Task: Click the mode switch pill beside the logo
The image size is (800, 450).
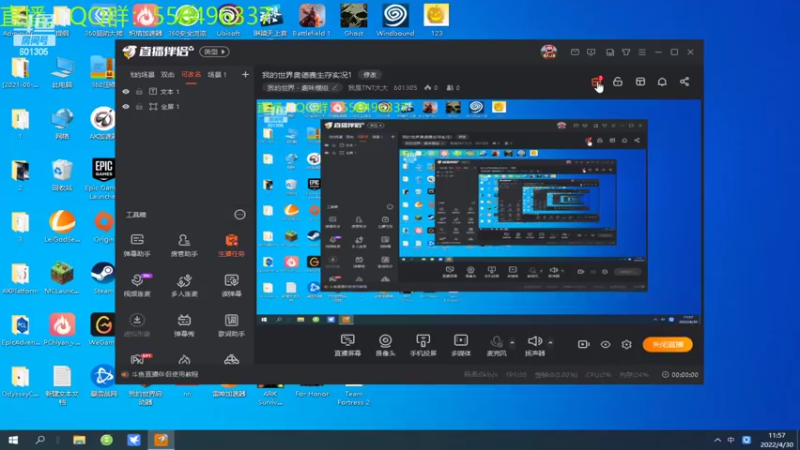Action: click(214, 52)
